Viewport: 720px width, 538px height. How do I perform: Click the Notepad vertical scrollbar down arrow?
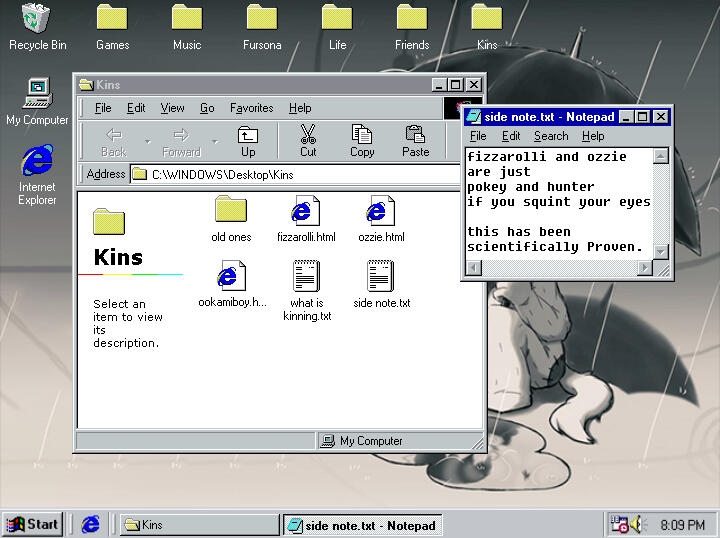tap(660, 252)
